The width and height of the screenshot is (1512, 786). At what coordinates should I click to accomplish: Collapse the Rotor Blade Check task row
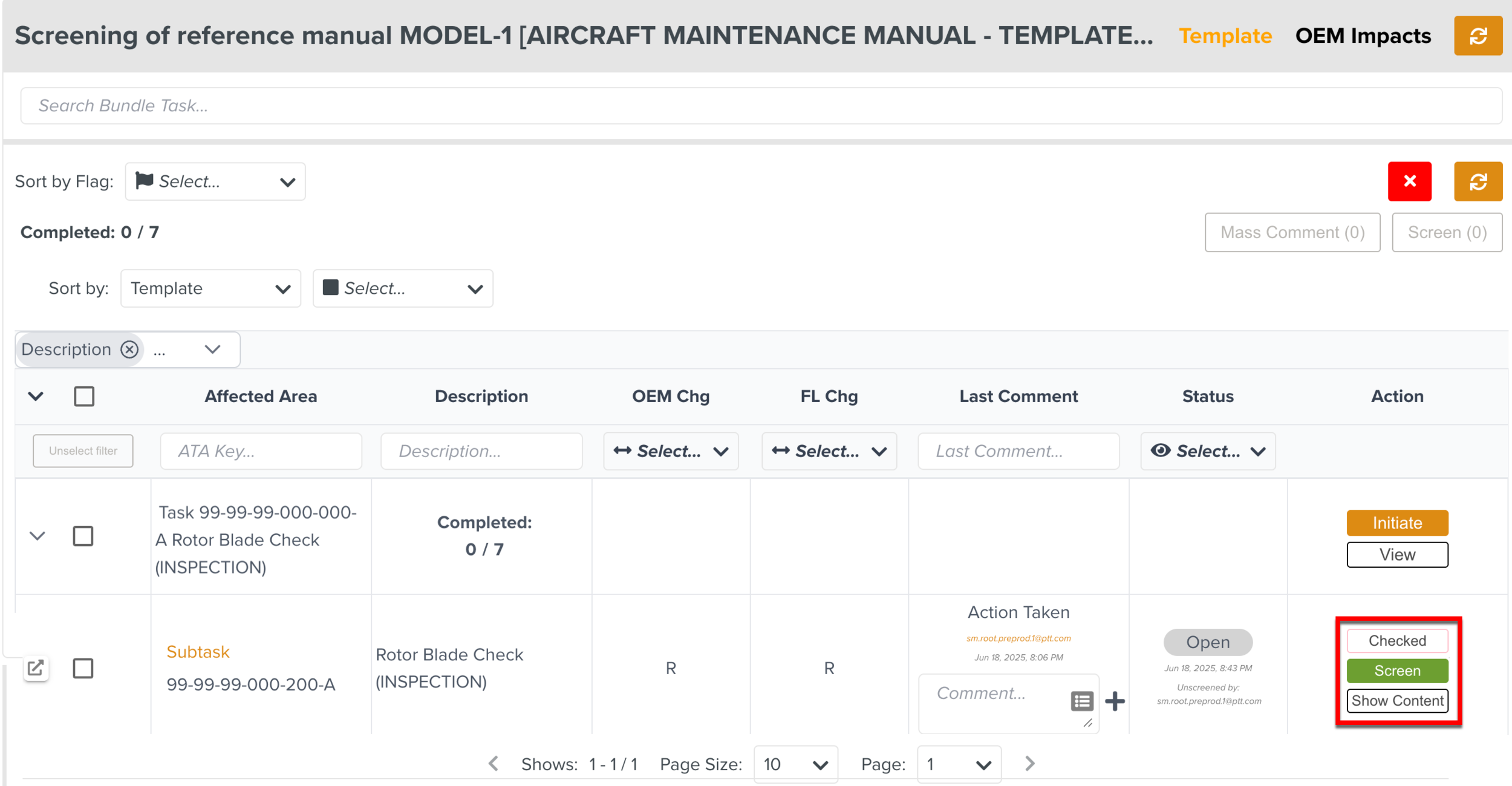pyautogui.click(x=37, y=536)
